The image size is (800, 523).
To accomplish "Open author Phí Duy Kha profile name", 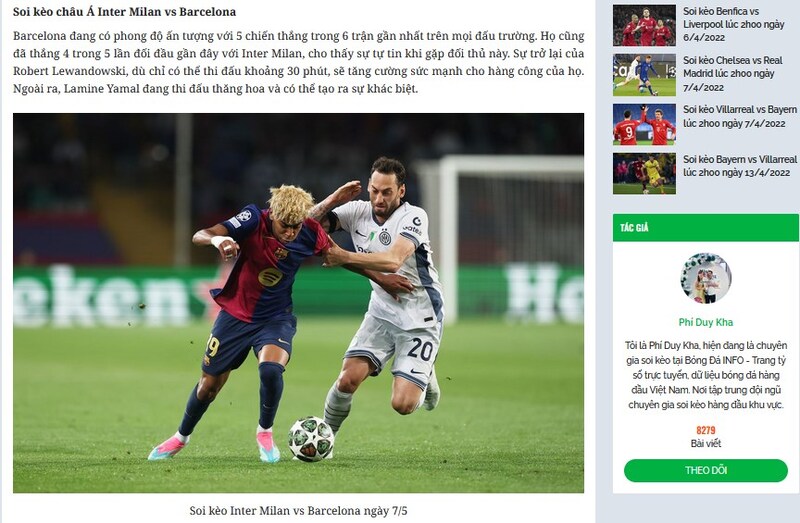I will tap(706, 322).
